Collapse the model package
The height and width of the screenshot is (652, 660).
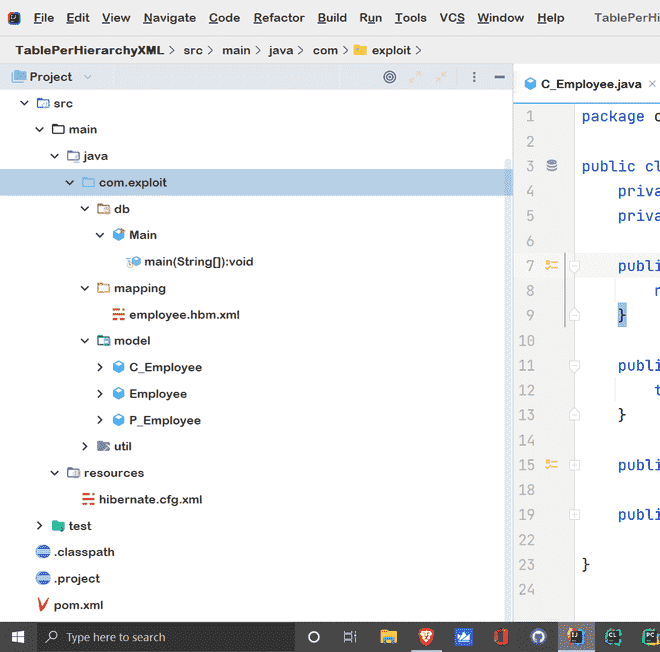pos(85,341)
